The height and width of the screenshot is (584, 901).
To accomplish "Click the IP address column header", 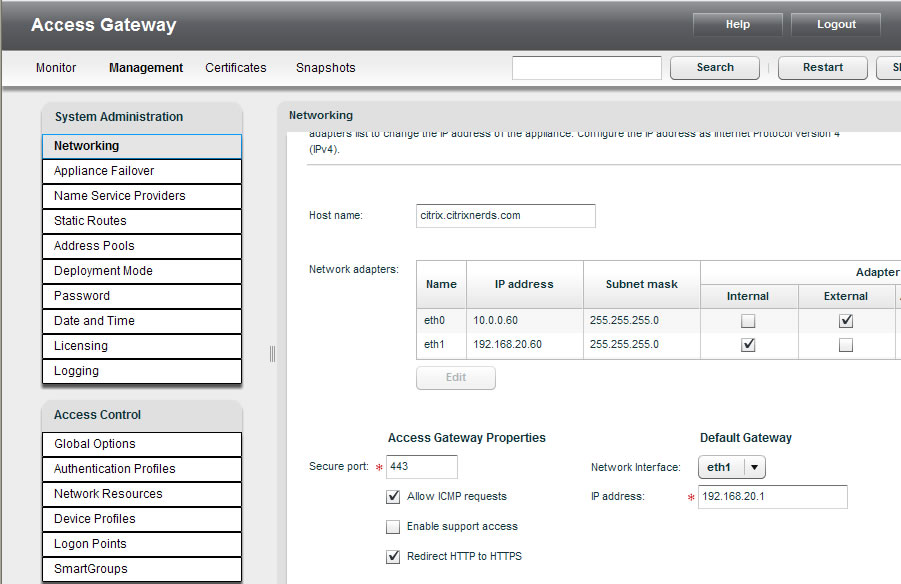I will click(525, 284).
